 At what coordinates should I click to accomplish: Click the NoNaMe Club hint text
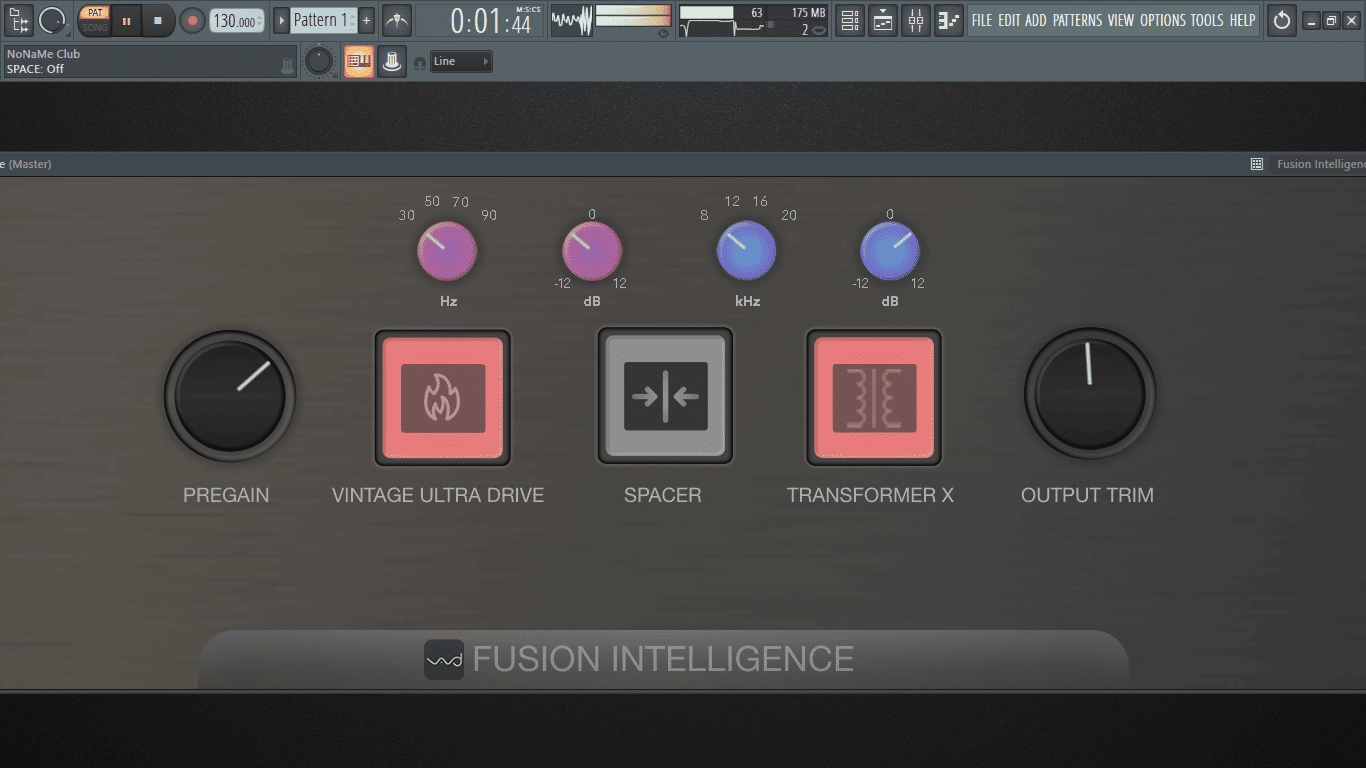tap(43, 54)
